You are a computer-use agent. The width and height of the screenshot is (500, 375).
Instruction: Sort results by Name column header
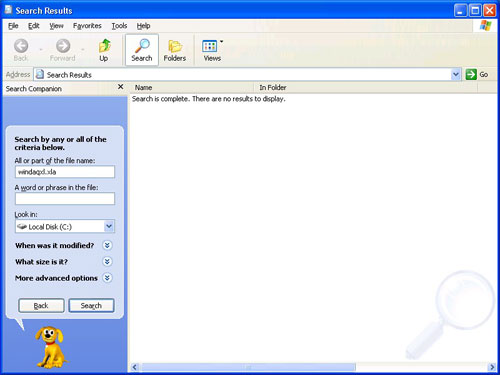click(x=192, y=88)
